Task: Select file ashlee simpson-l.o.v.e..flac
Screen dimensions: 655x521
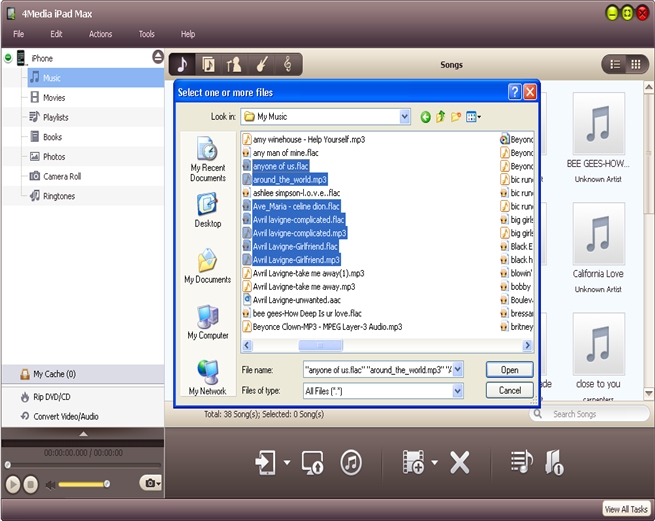Action: tap(292, 193)
